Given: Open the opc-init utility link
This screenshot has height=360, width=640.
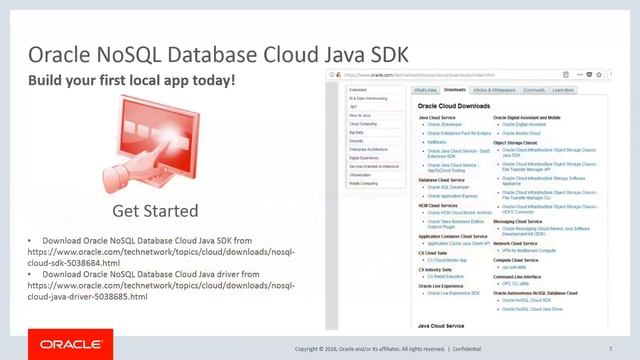Looking at the screenshot, I should [514, 267].
